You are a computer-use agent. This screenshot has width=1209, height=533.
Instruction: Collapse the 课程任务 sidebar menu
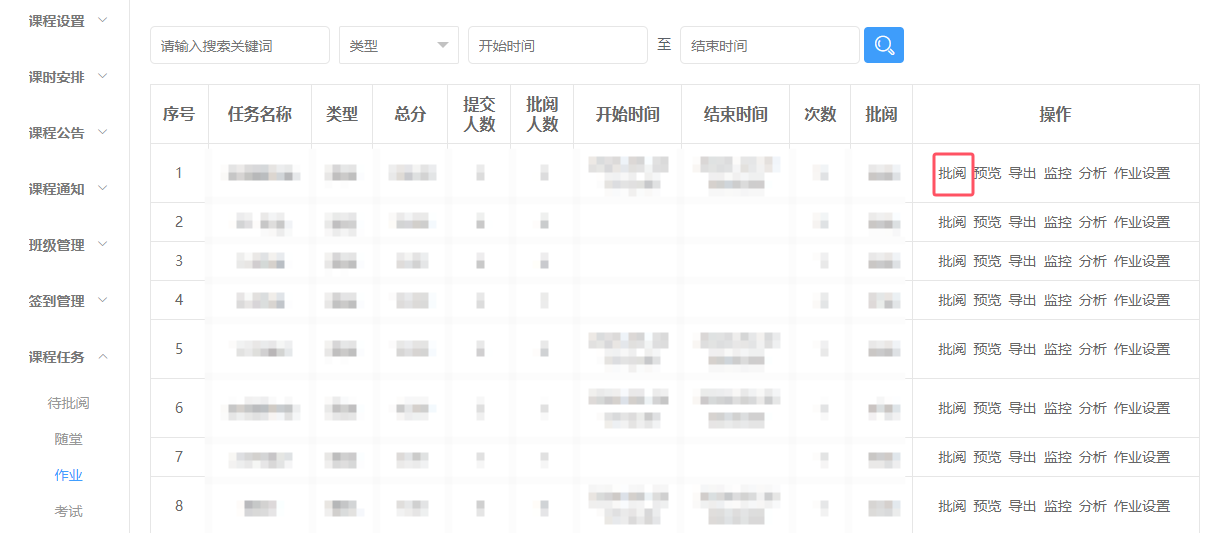pos(68,357)
